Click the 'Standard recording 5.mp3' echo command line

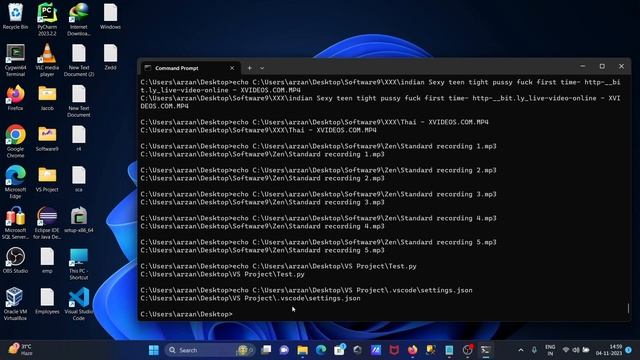click(318, 242)
